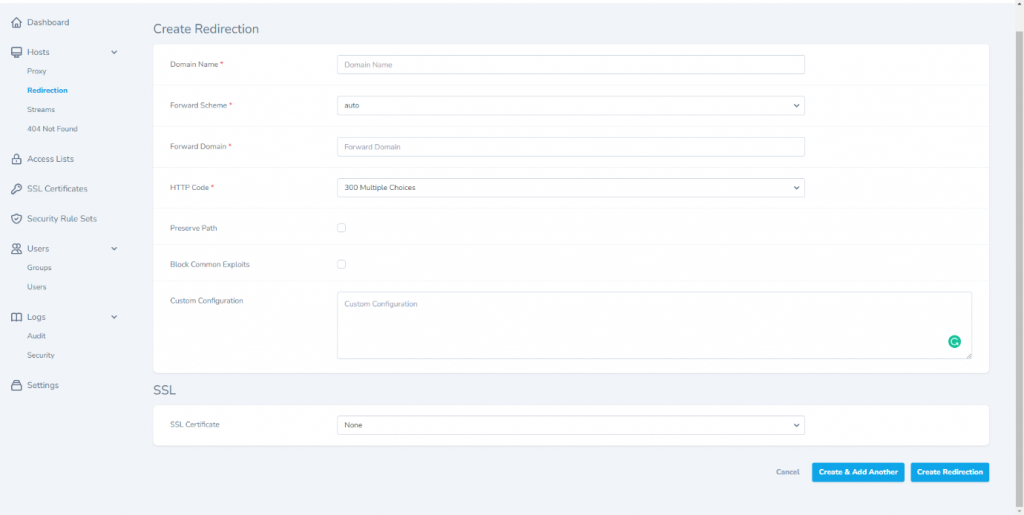Click the Cancel link
This screenshot has width=1024, height=515.
coord(787,472)
